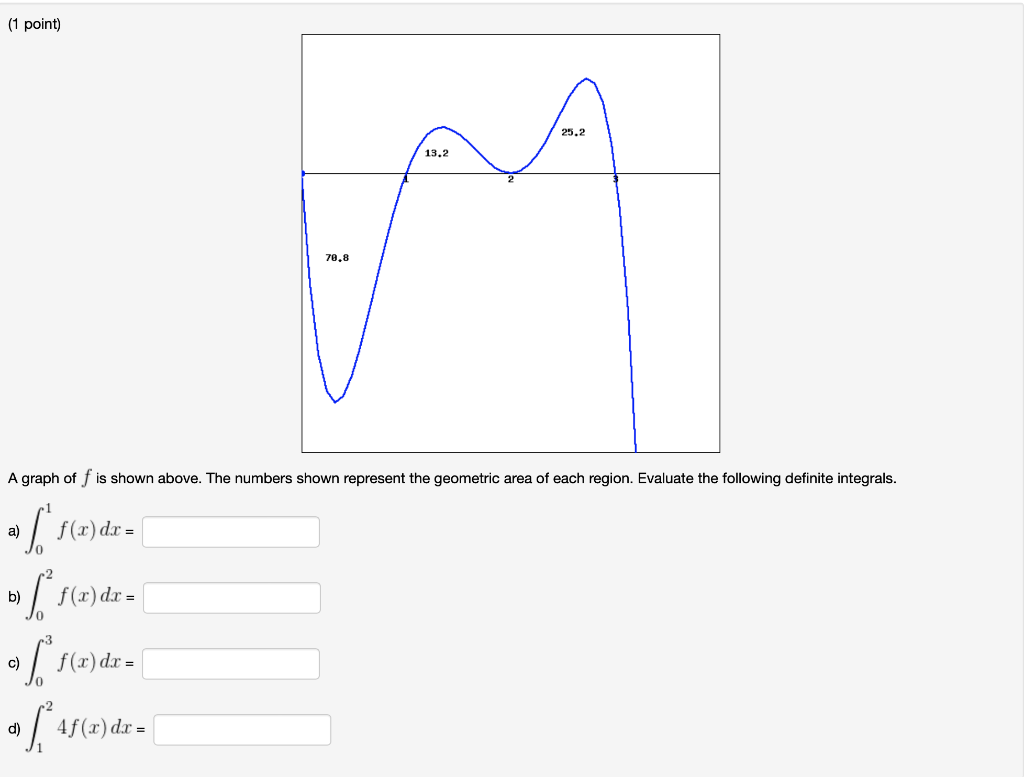
Task: Select the area label 70.8 on the graph
Action: point(337,256)
